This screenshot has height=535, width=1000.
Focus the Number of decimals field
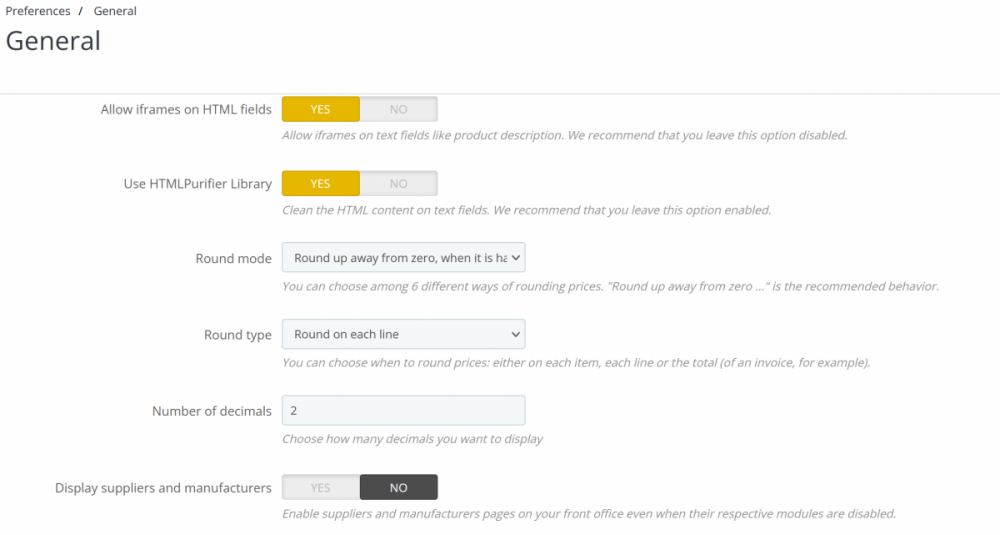pyautogui.click(x=403, y=410)
